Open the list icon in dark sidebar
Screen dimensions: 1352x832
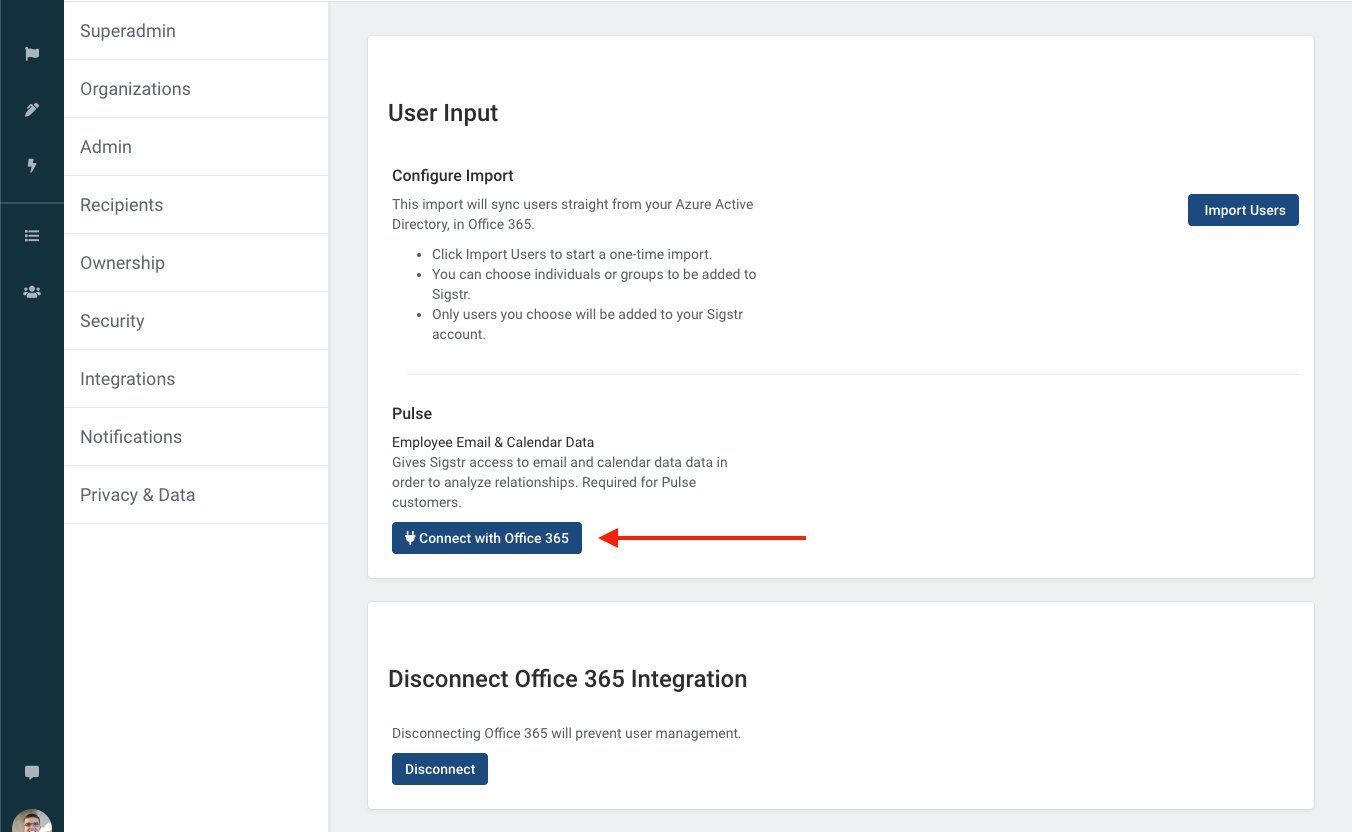(32, 236)
